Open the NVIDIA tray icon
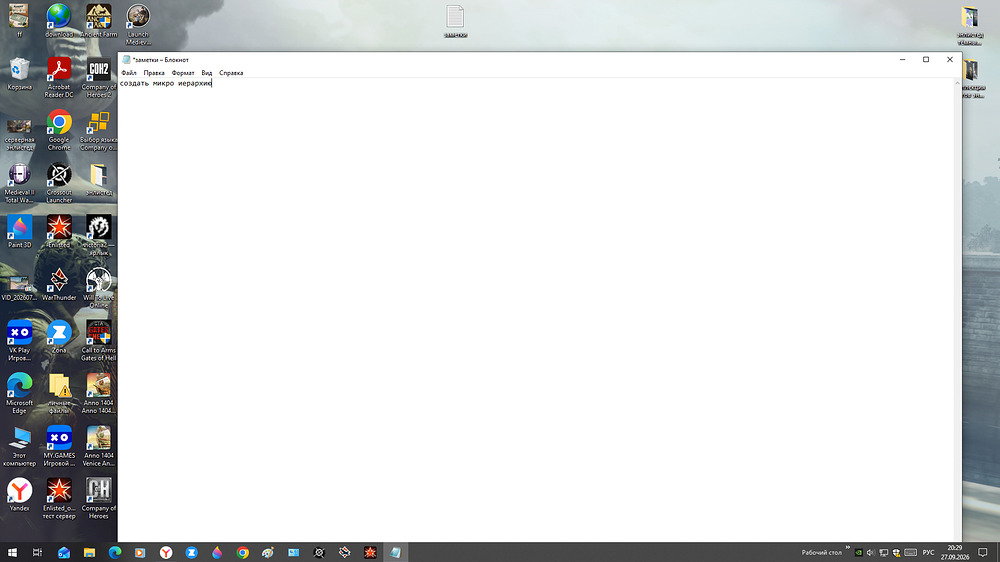 858,552
